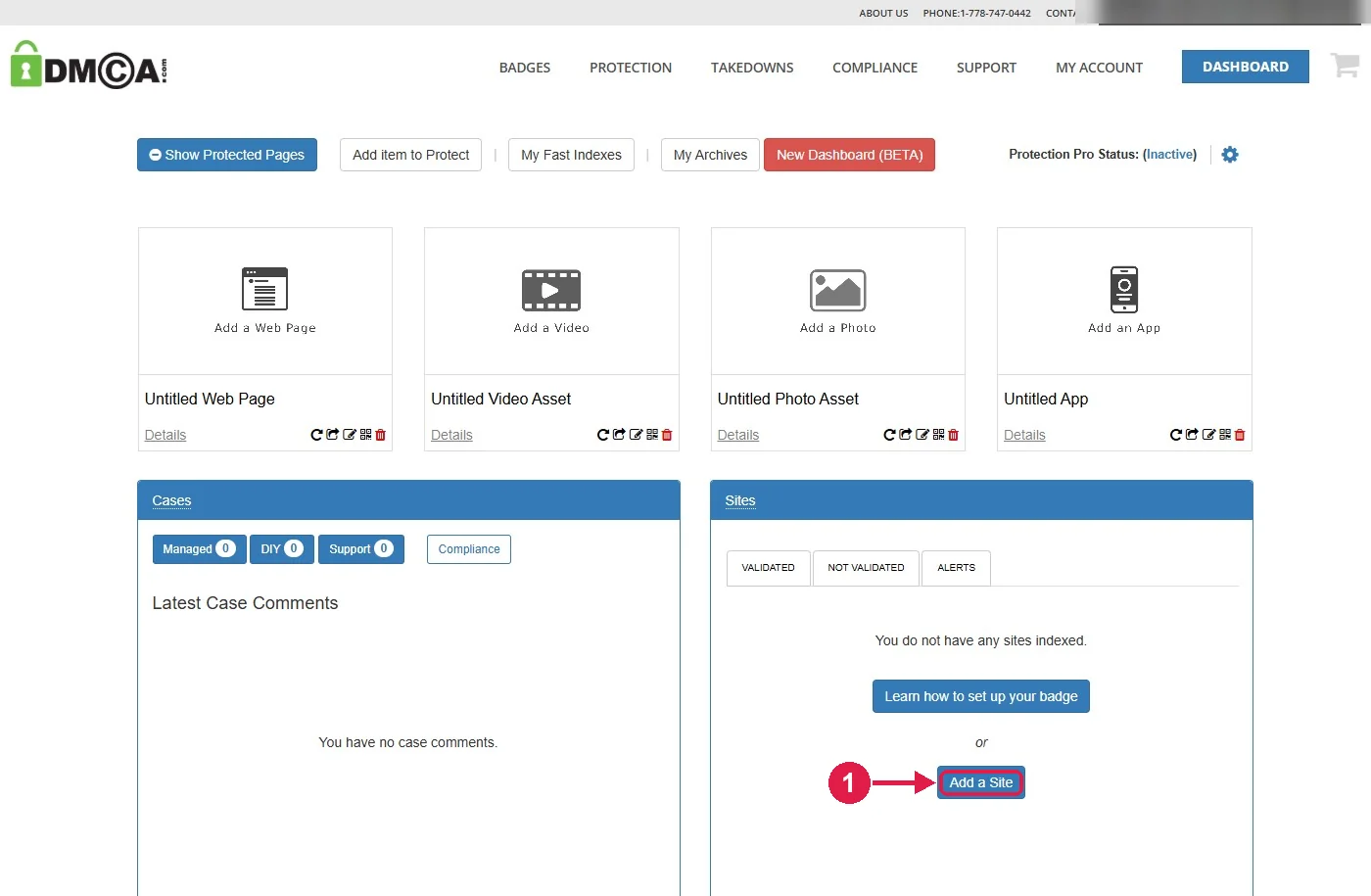Edit the Untitled Web Page item
The width and height of the screenshot is (1371, 896).
tap(349, 435)
